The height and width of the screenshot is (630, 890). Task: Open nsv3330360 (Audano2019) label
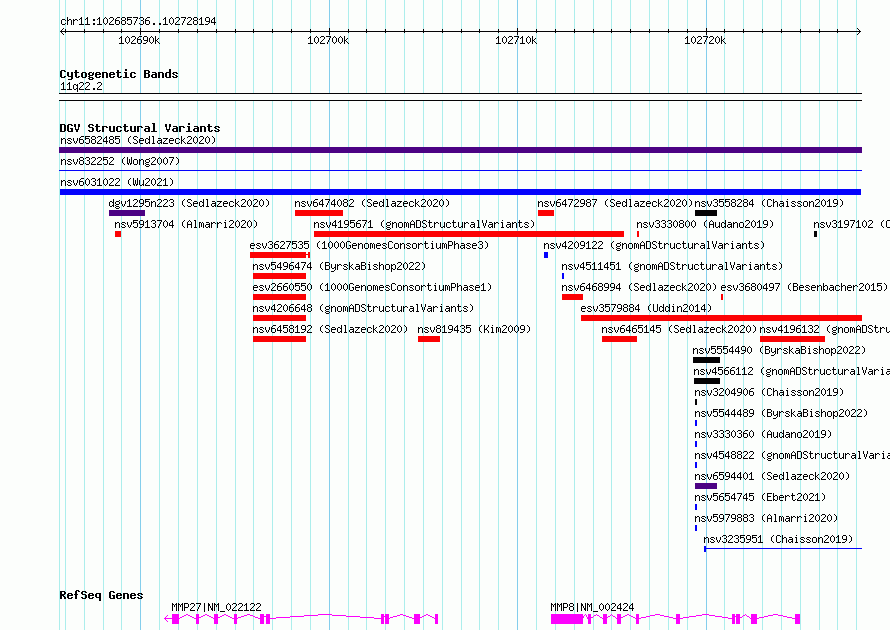coord(763,434)
